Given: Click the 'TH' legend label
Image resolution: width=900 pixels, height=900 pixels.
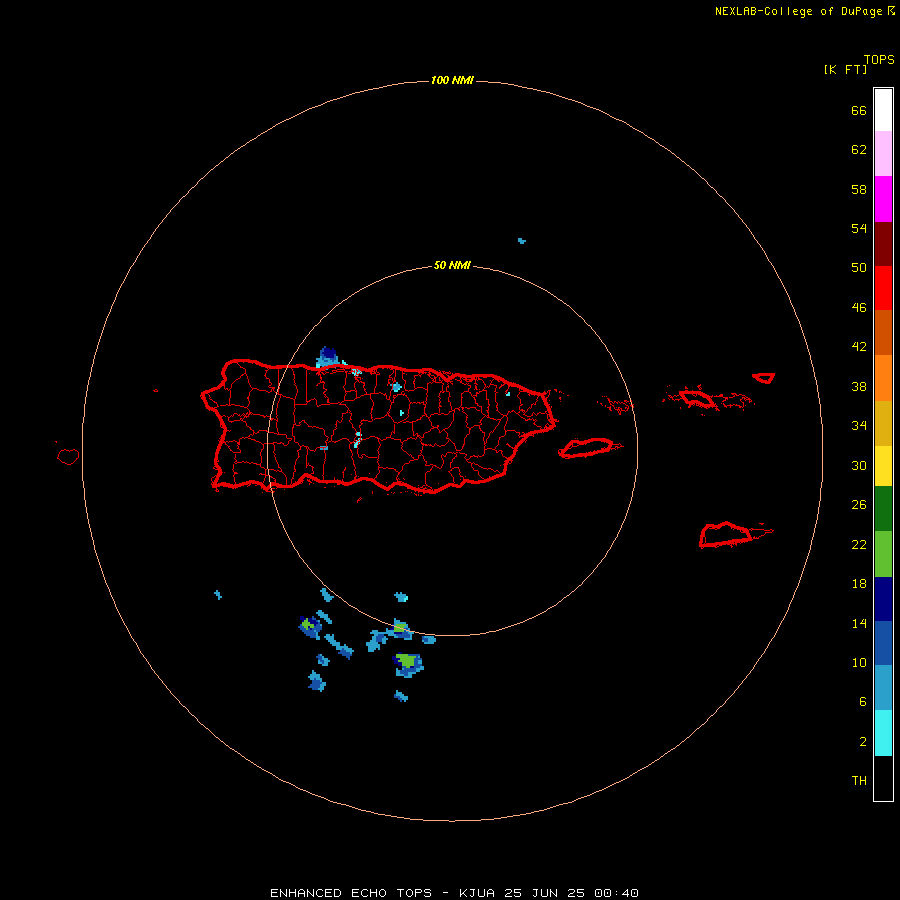Looking at the screenshot, I should tap(859, 781).
